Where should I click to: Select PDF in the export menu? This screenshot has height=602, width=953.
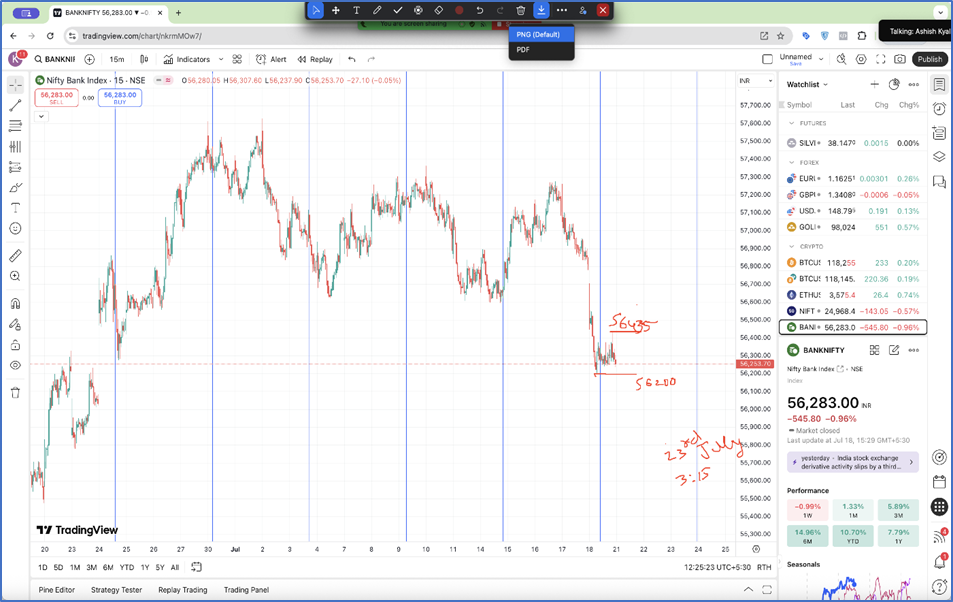tap(541, 50)
